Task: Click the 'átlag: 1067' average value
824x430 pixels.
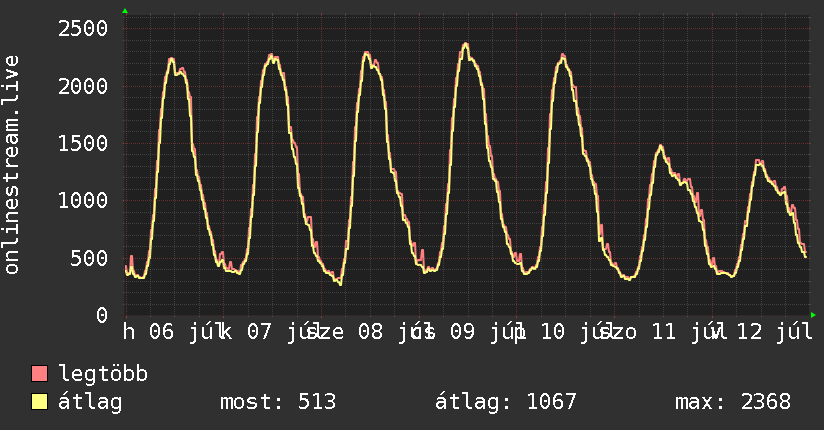Action: tap(506, 402)
